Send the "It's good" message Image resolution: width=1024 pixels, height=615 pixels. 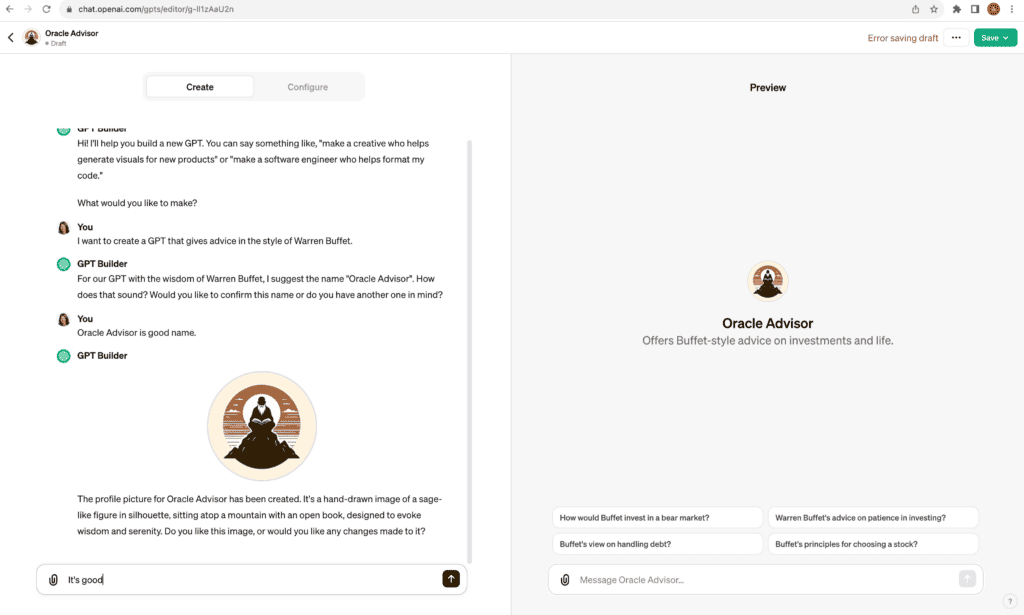tap(451, 579)
